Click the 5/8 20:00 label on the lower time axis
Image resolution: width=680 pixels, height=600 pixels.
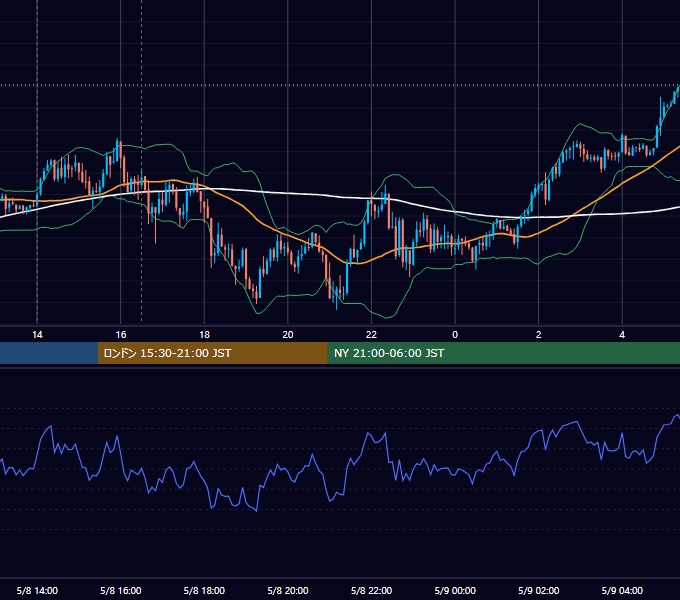click(x=288, y=590)
